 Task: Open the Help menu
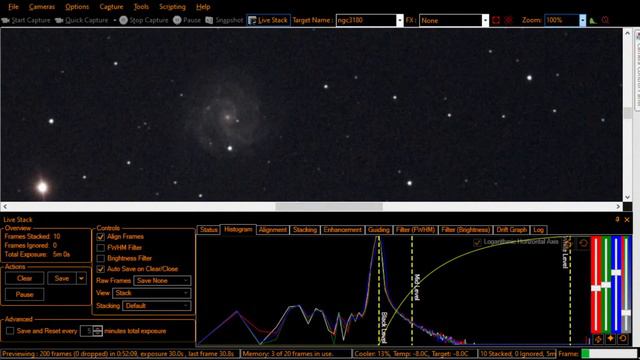tap(203, 7)
